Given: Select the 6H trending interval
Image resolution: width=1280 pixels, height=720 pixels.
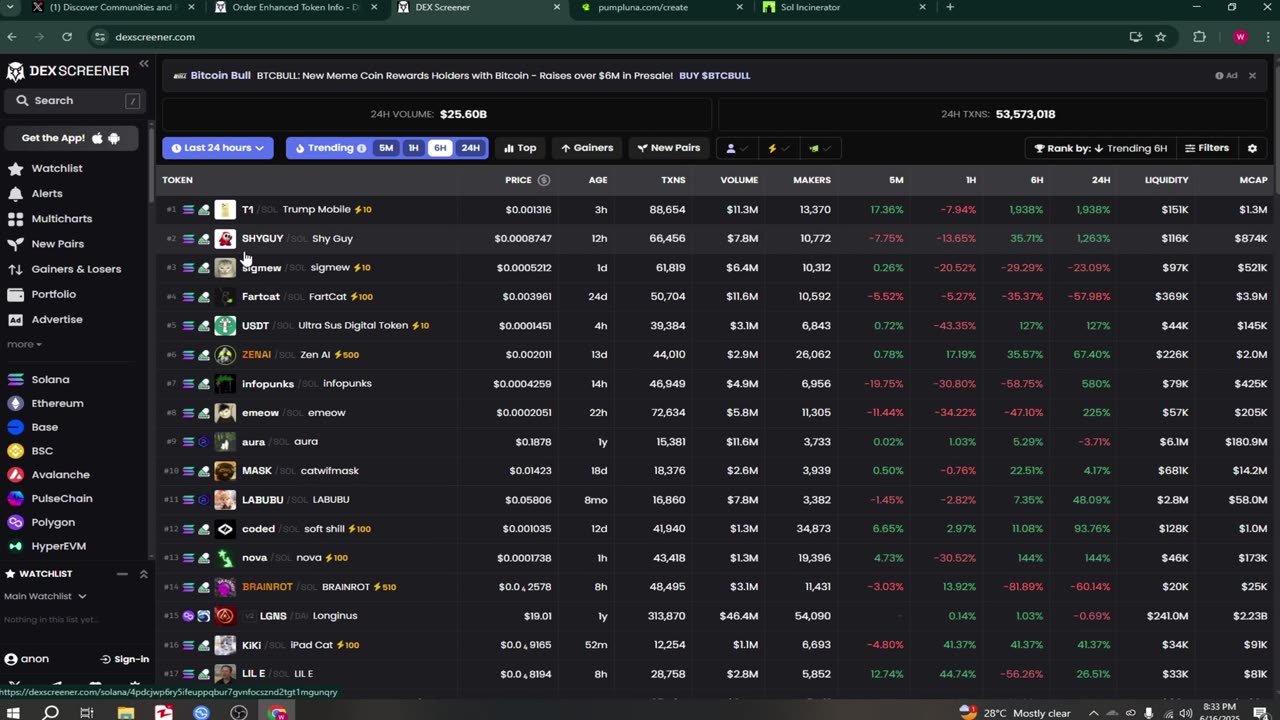Looking at the screenshot, I should coord(440,148).
